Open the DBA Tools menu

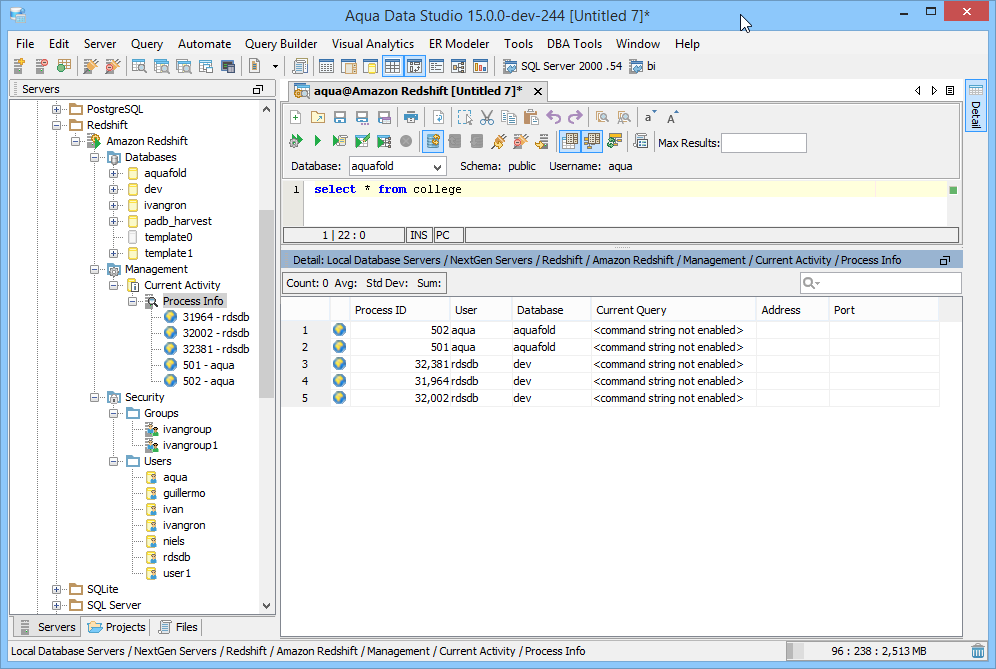[574, 44]
